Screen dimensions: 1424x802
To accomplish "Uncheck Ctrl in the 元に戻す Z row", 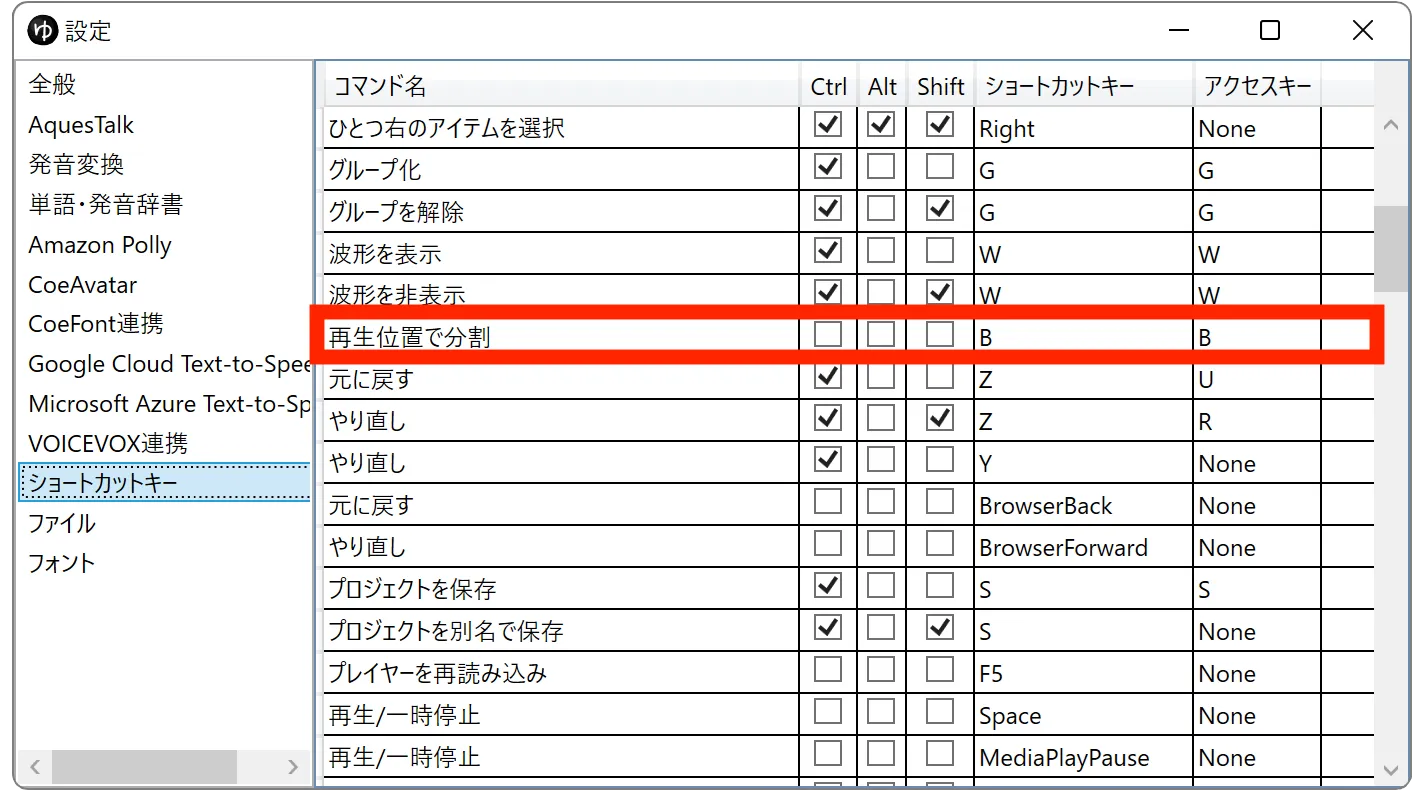I will [828, 377].
